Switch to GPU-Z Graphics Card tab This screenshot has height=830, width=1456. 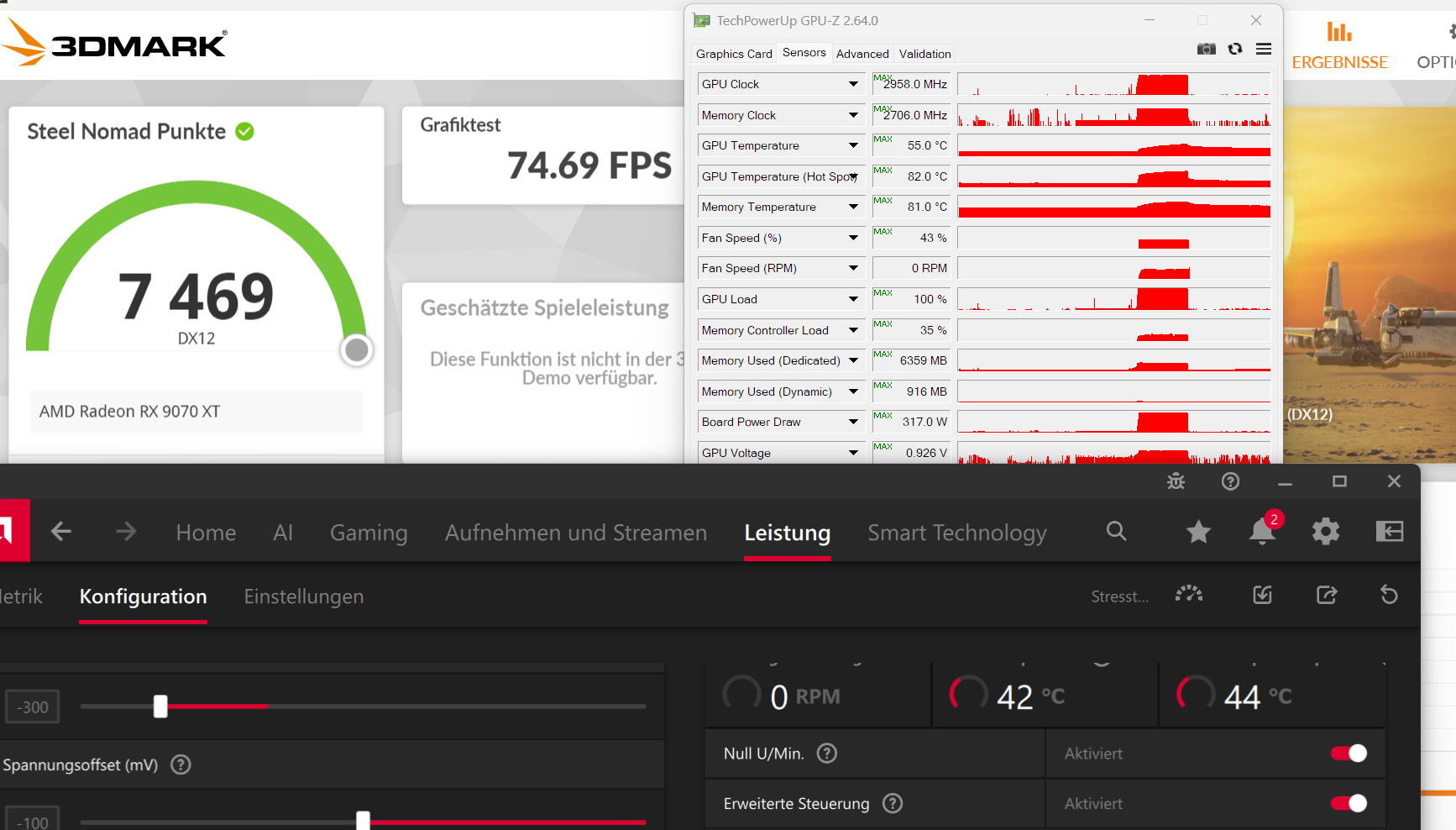734,54
